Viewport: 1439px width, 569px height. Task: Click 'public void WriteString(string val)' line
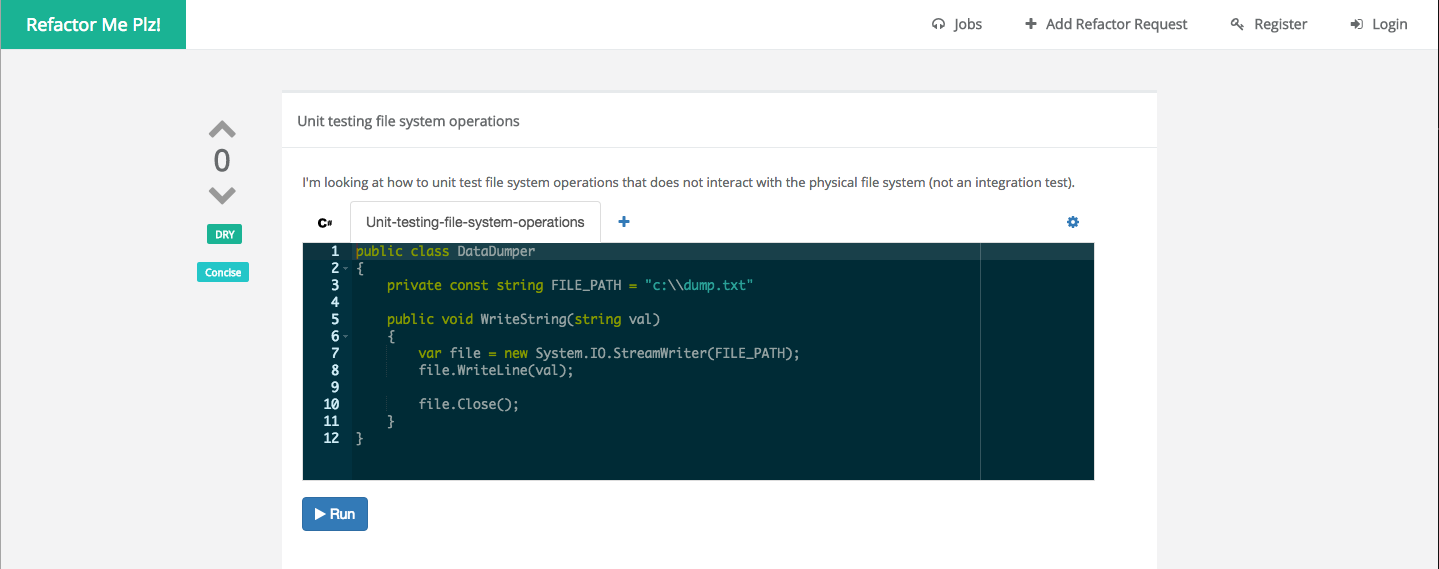pos(524,319)
